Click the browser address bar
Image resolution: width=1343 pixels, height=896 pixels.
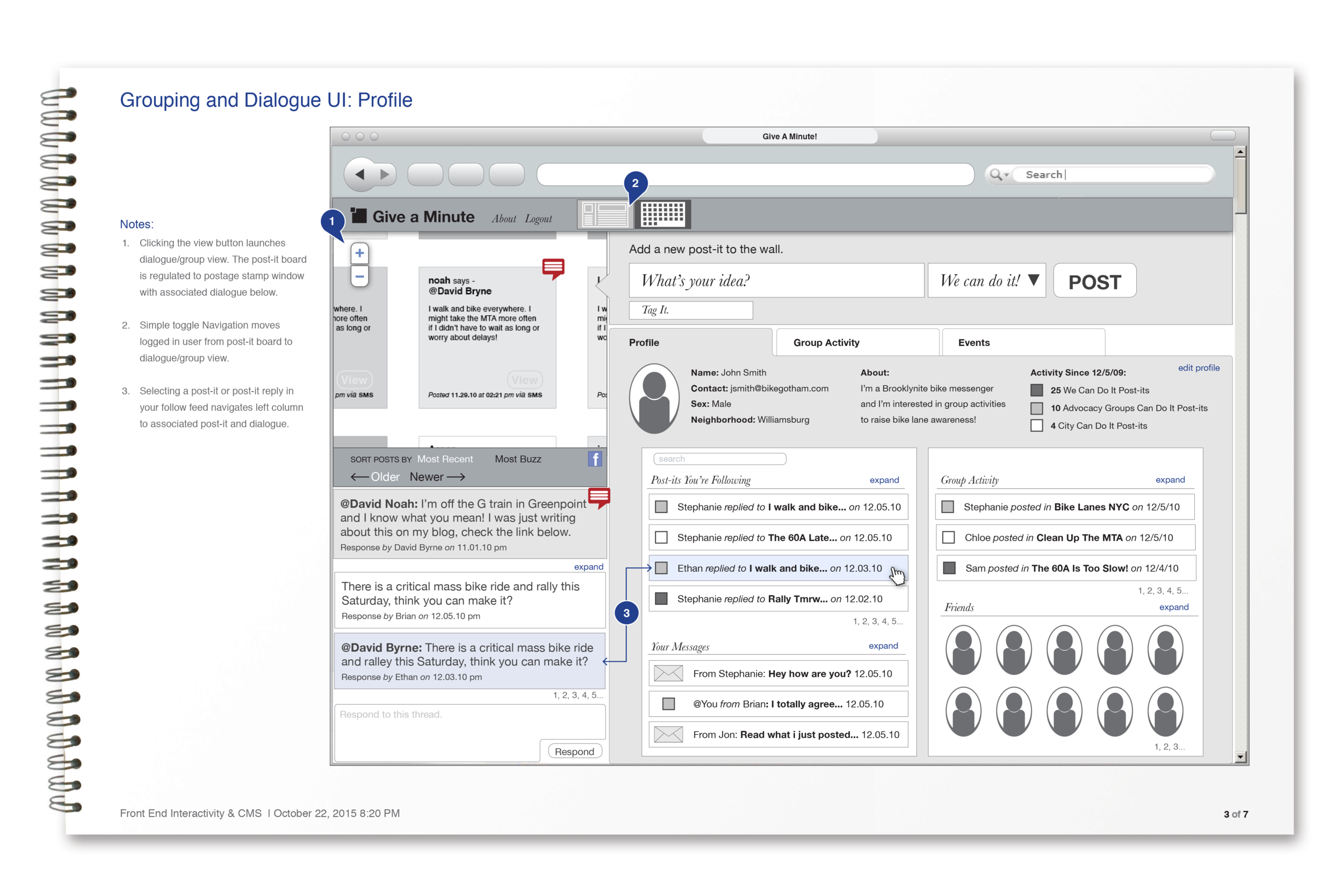coord(755,174)
